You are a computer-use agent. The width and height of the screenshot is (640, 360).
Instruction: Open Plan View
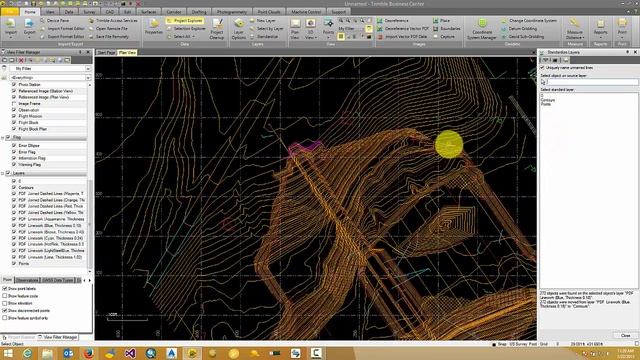coord(295,29)
